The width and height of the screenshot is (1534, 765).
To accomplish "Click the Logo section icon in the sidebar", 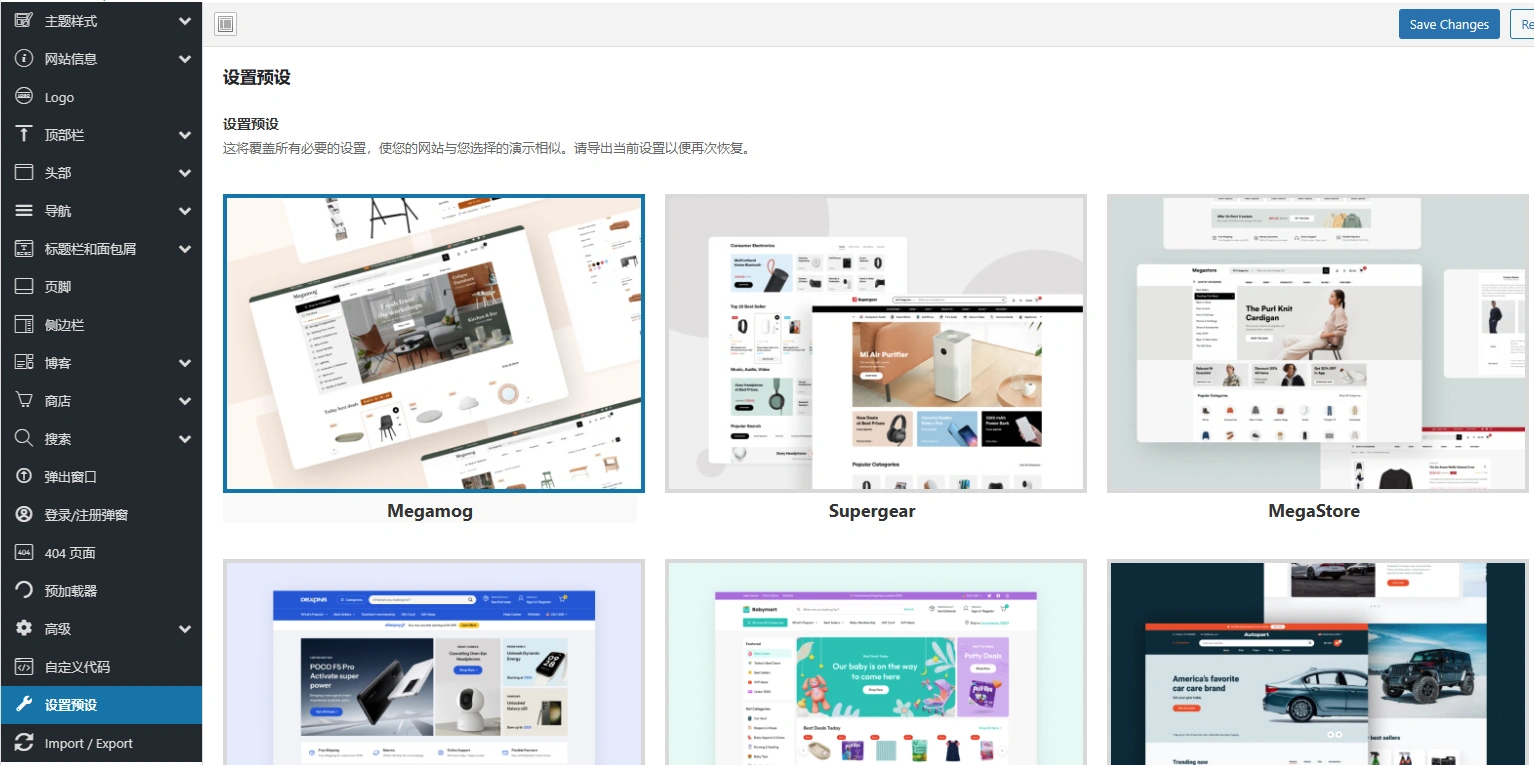I will 22,96.
